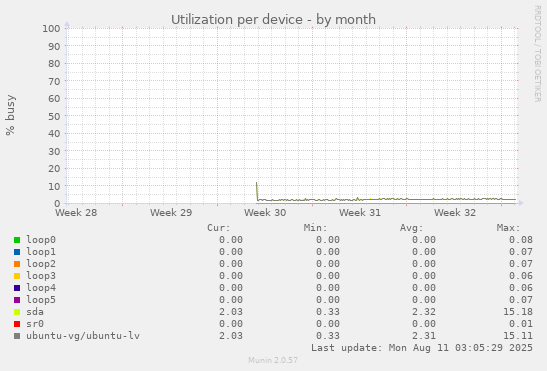This screenshot has width=547, height=371.
Task: Select the sda device label
Action: (35, 312)
